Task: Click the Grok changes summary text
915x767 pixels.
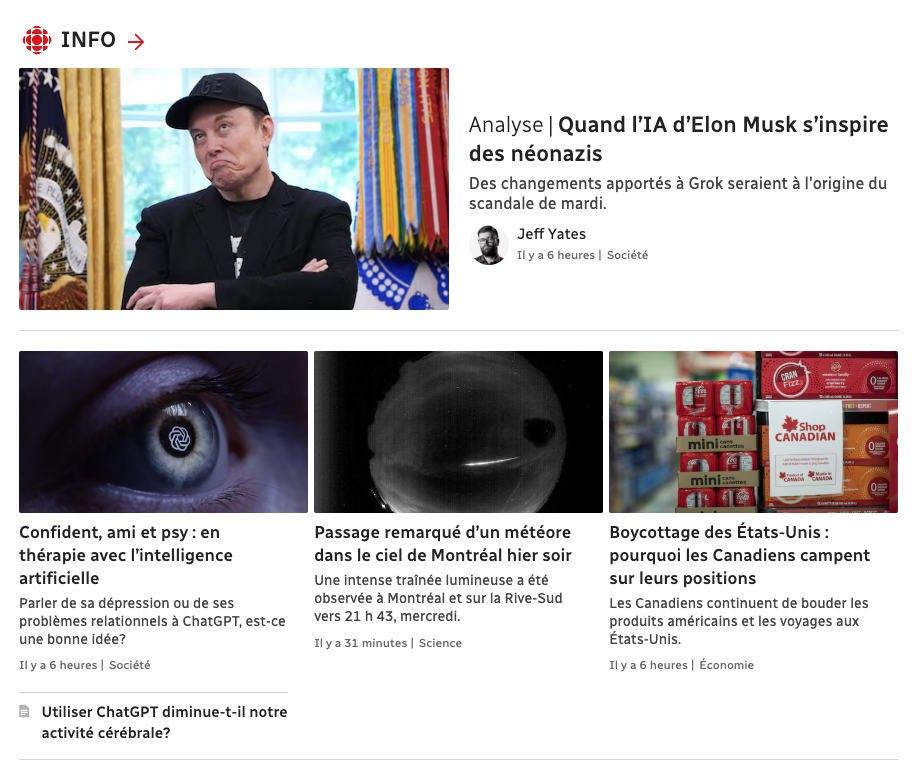Action: click(677, 193)
